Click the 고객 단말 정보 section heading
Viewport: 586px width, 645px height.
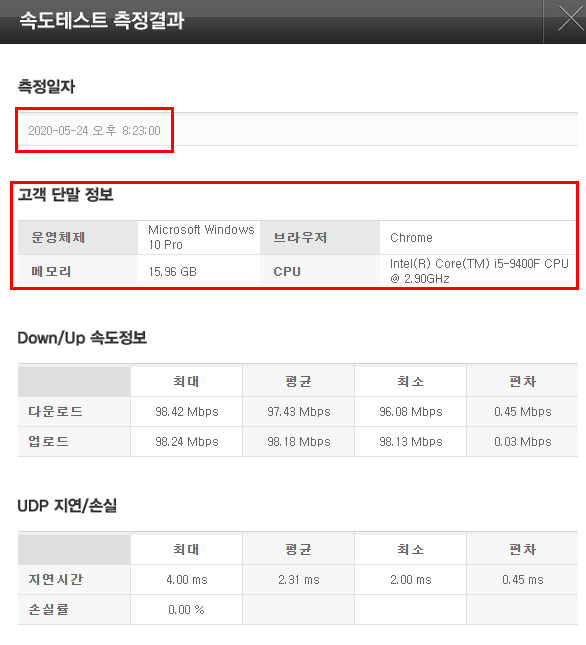[x=65, y=194]
